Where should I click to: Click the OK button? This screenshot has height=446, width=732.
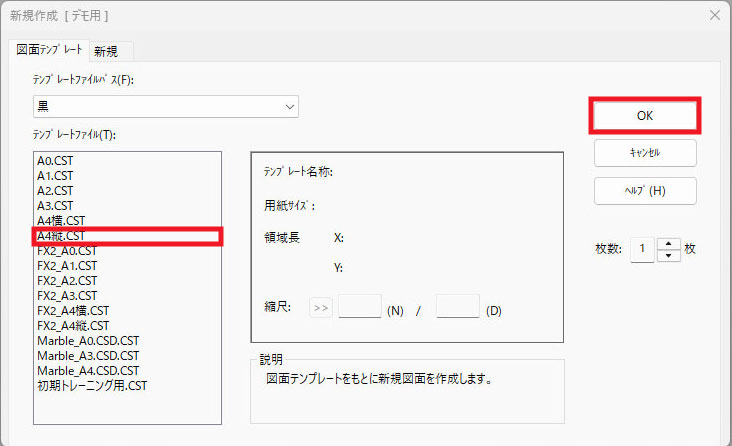[644, 115]
